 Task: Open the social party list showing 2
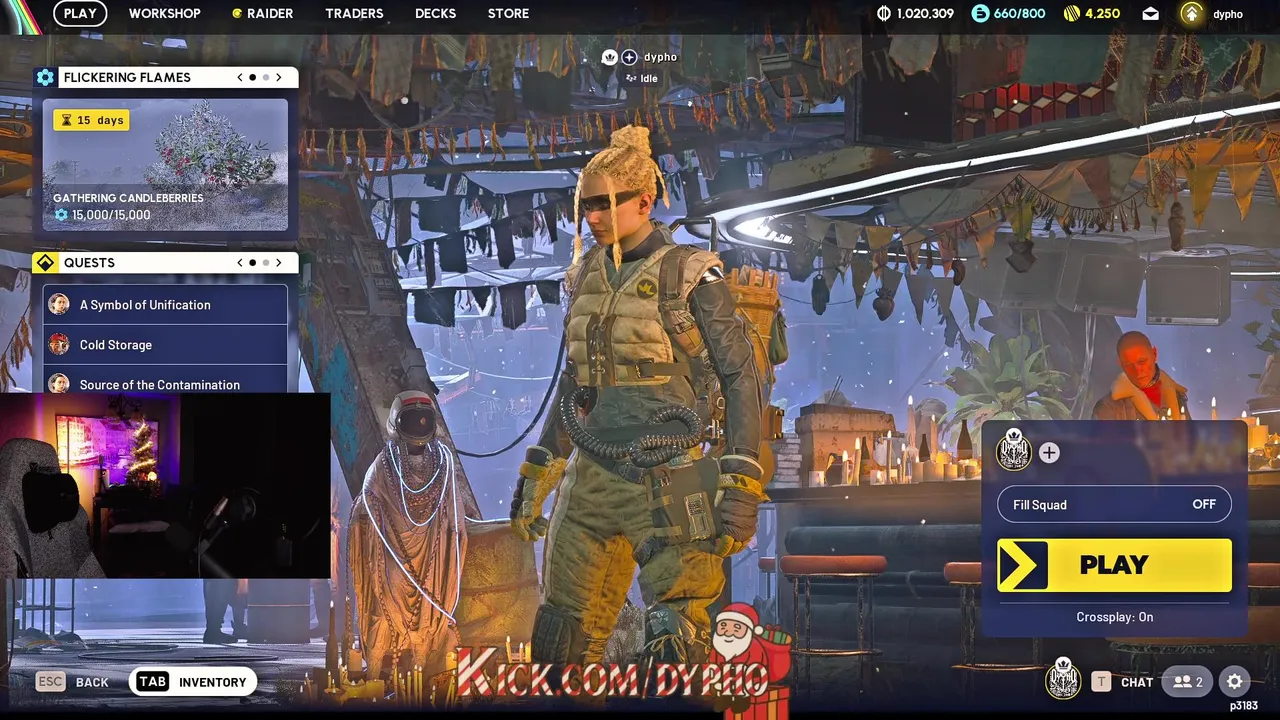tap(1187, 682)
